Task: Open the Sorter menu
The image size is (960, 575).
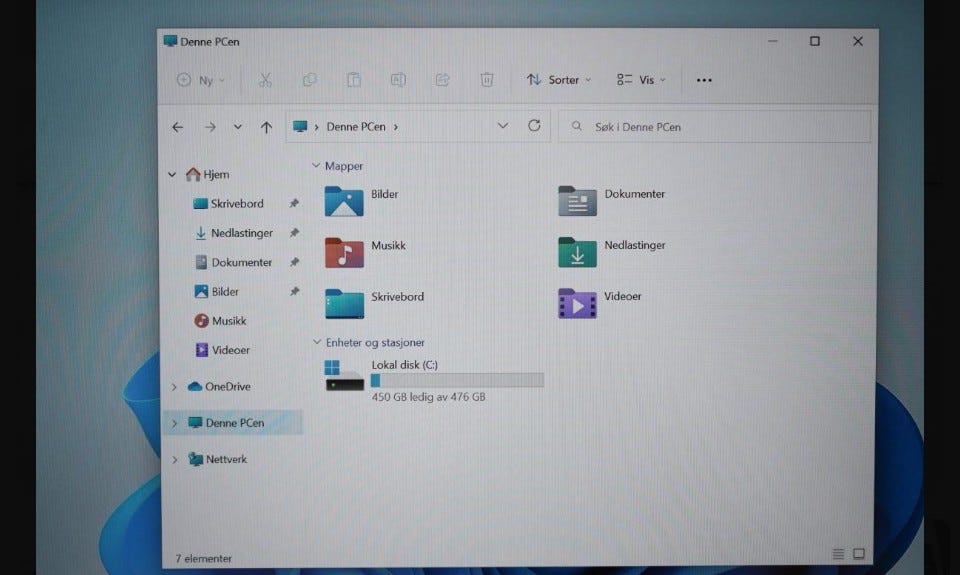Action: [x=559, y=80]
